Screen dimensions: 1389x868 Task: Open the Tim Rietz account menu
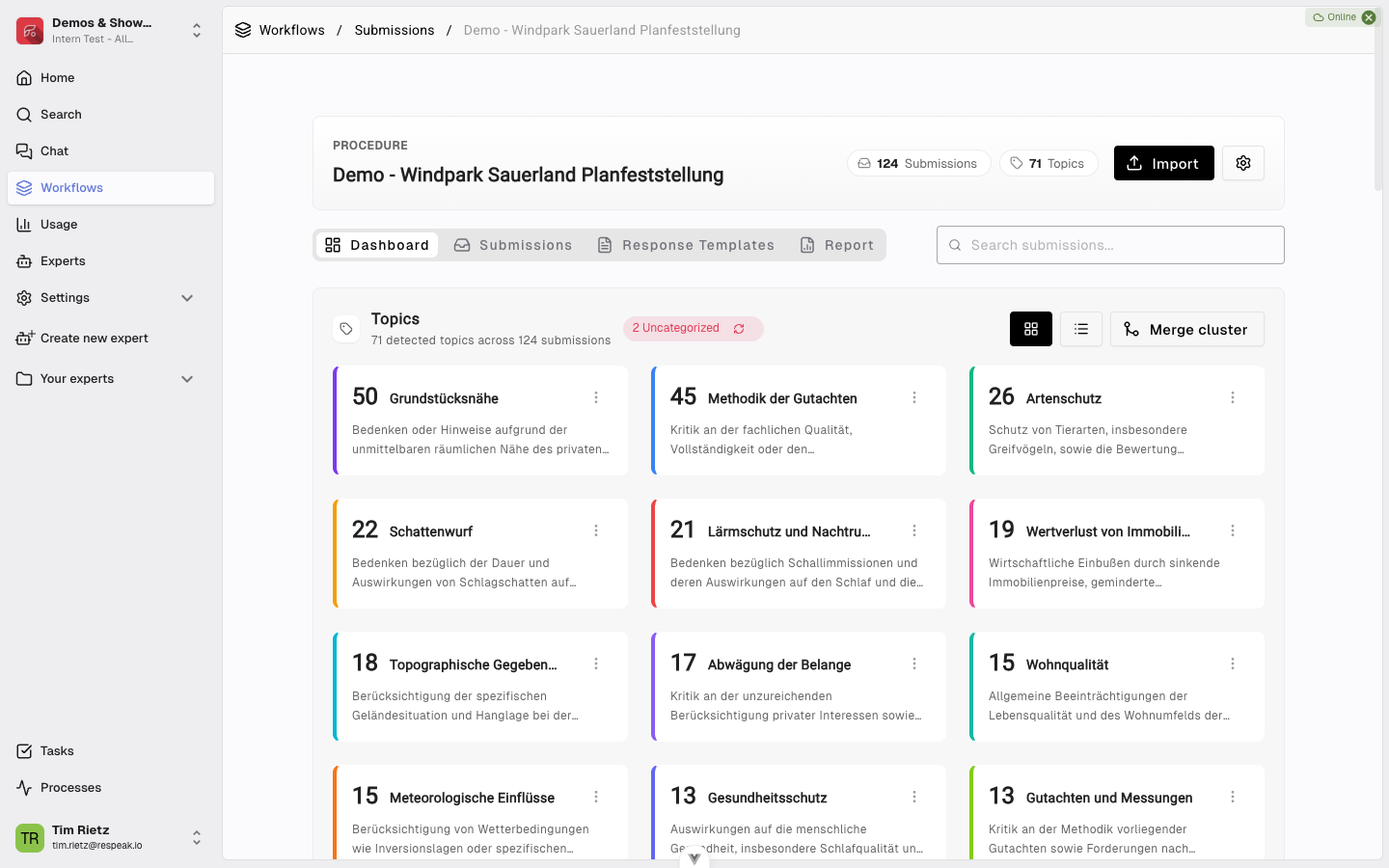click(111, 837)
